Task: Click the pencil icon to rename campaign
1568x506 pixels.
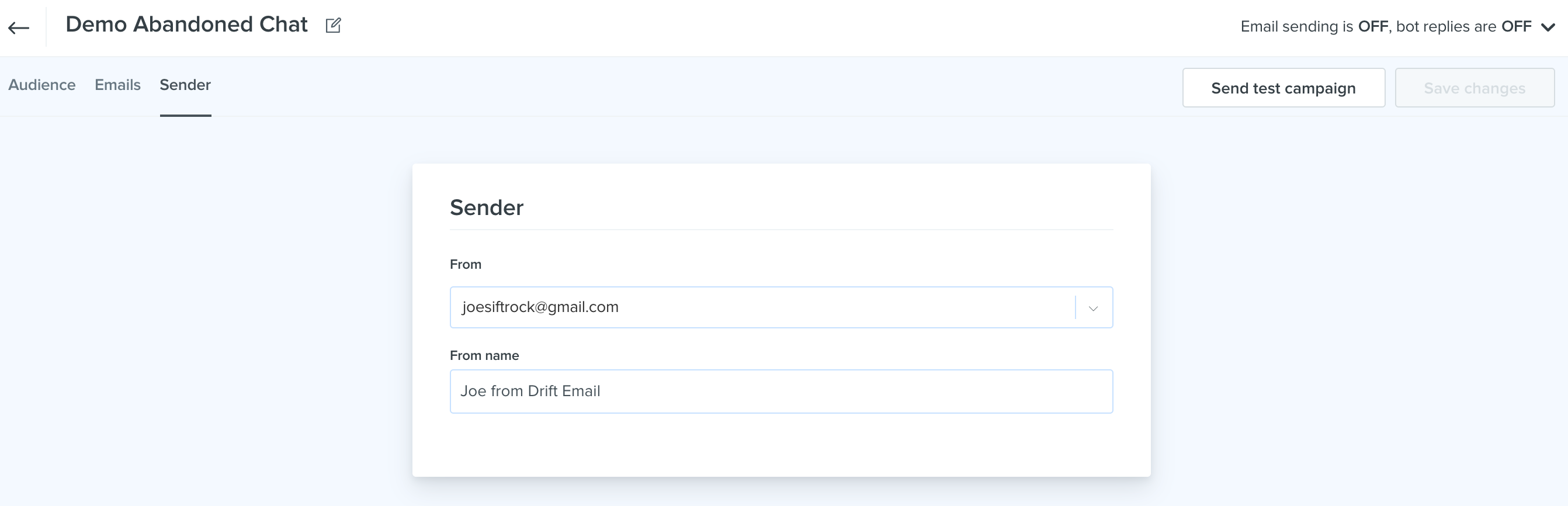Action: coord(333,26)
